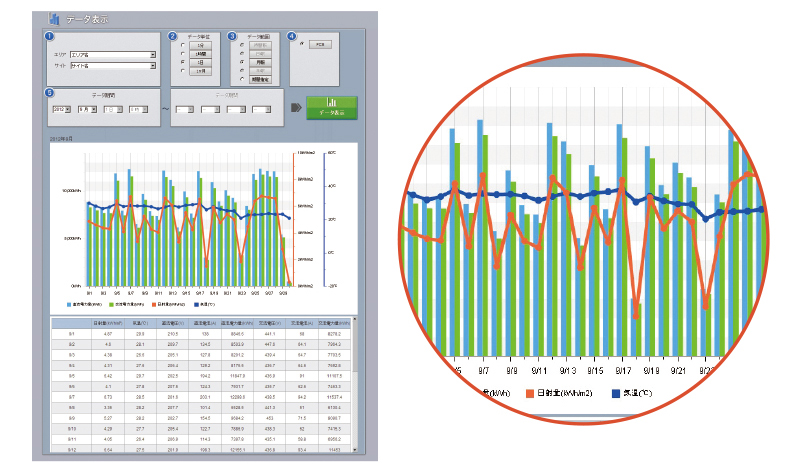Screen dimensions: 800x470
Task: Click the 日射量 column header in table
Action: coord(108,323)
